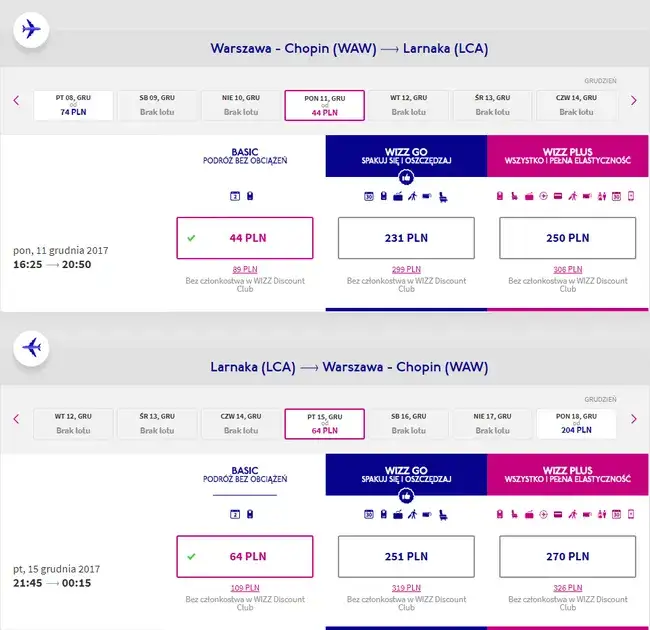
Task: Click the 89 PLN non-member price link
Action: point(245,270)
